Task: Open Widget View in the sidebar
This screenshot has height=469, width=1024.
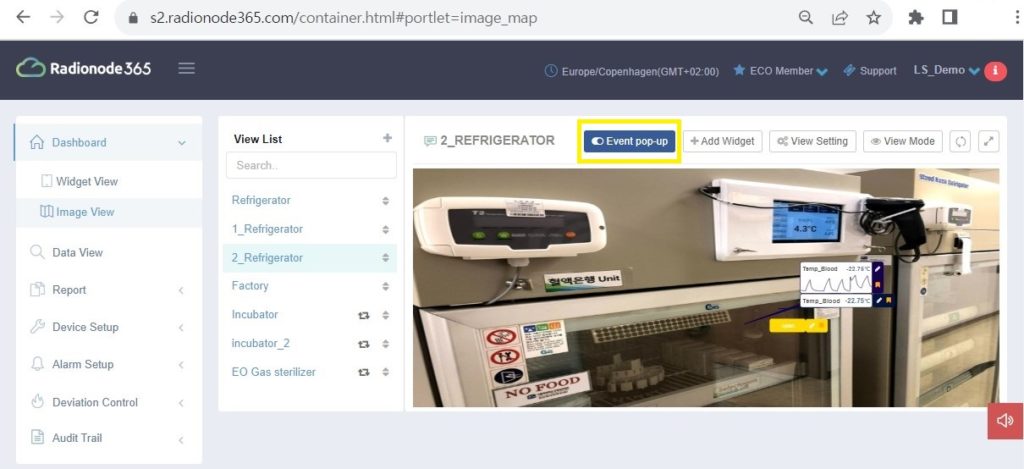Action: click(x=87, y=182)
